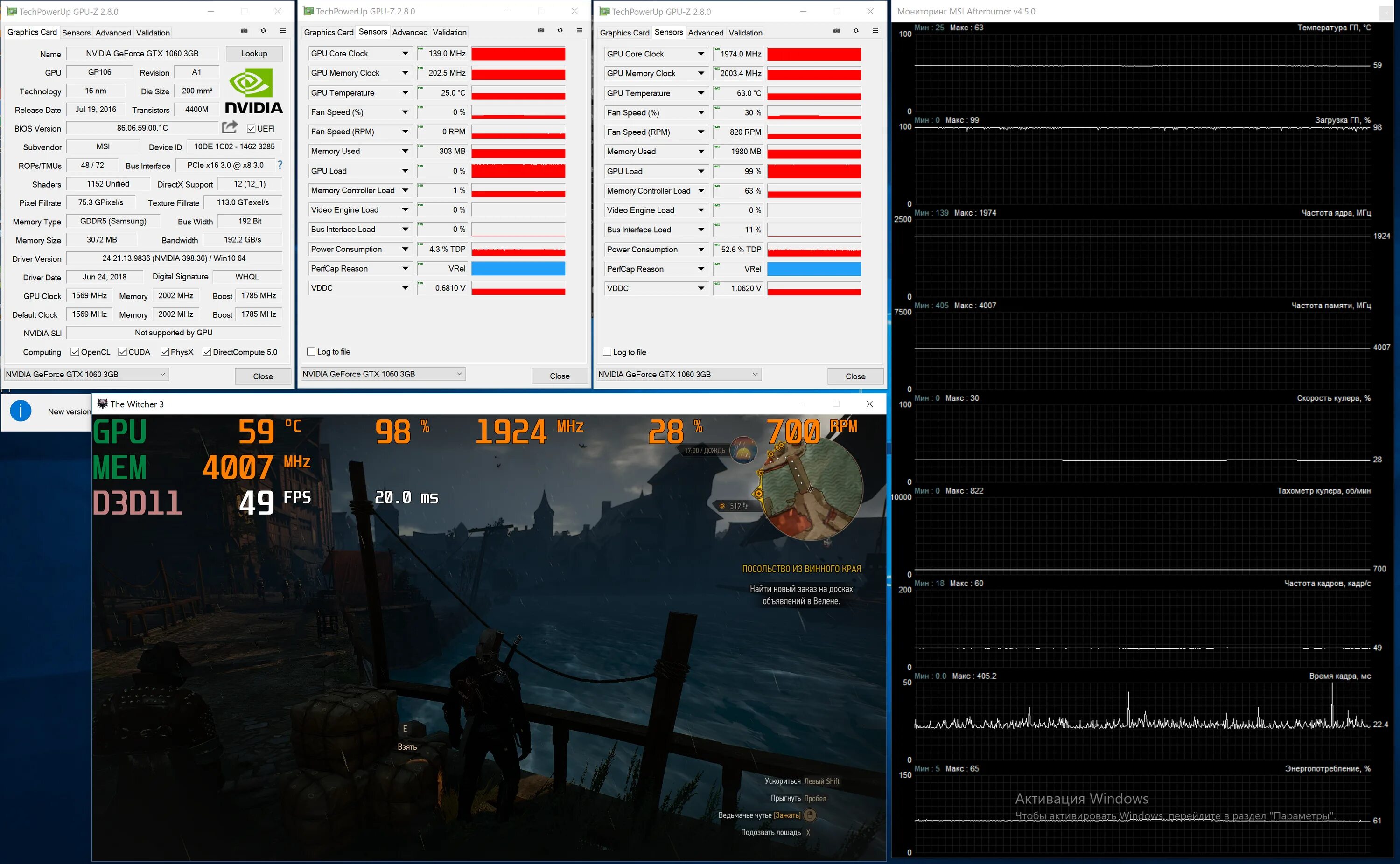This screenshot has height=864, width=1400.
Task: Open GPU selector combo box in right GPU-Z window
Action: point(679,374)
